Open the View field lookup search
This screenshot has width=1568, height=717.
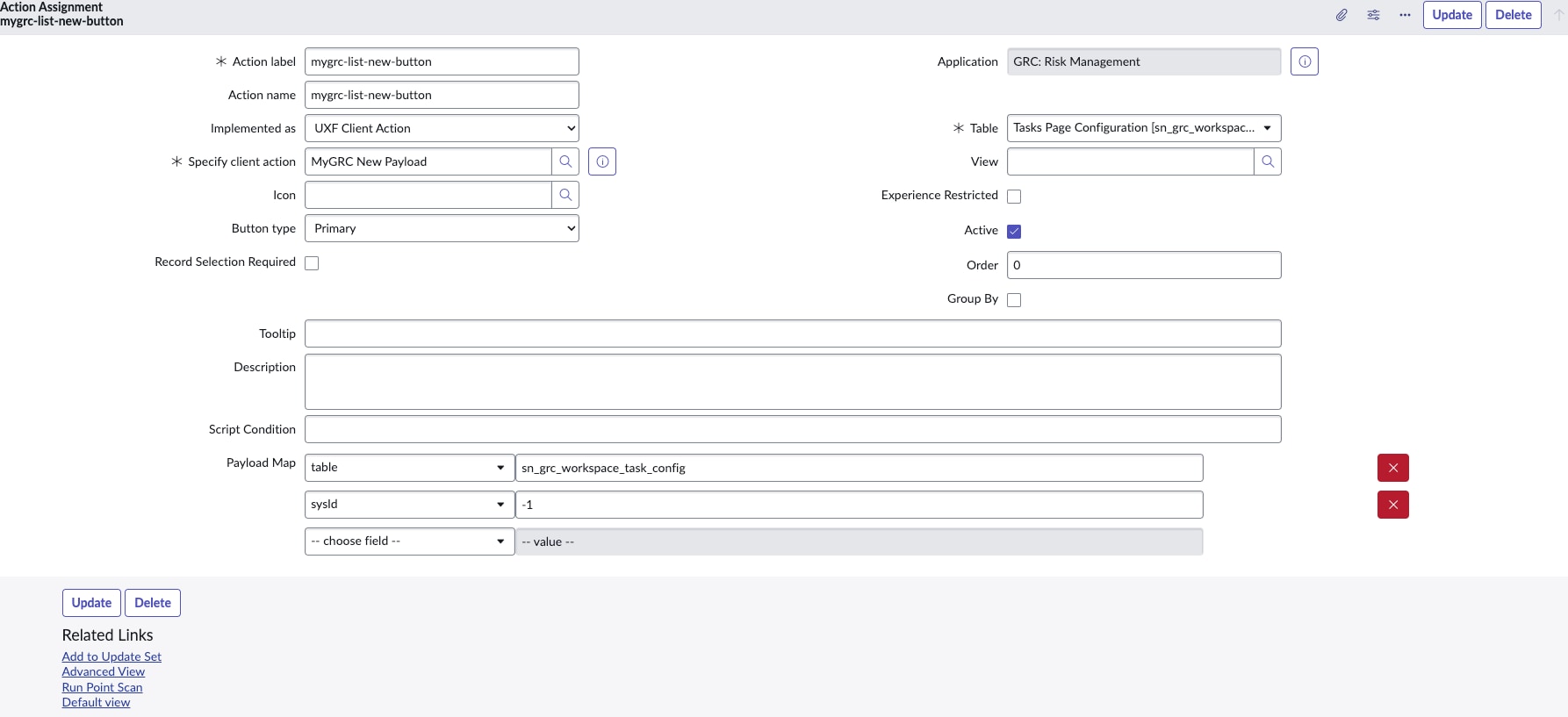coord(1267,161)
